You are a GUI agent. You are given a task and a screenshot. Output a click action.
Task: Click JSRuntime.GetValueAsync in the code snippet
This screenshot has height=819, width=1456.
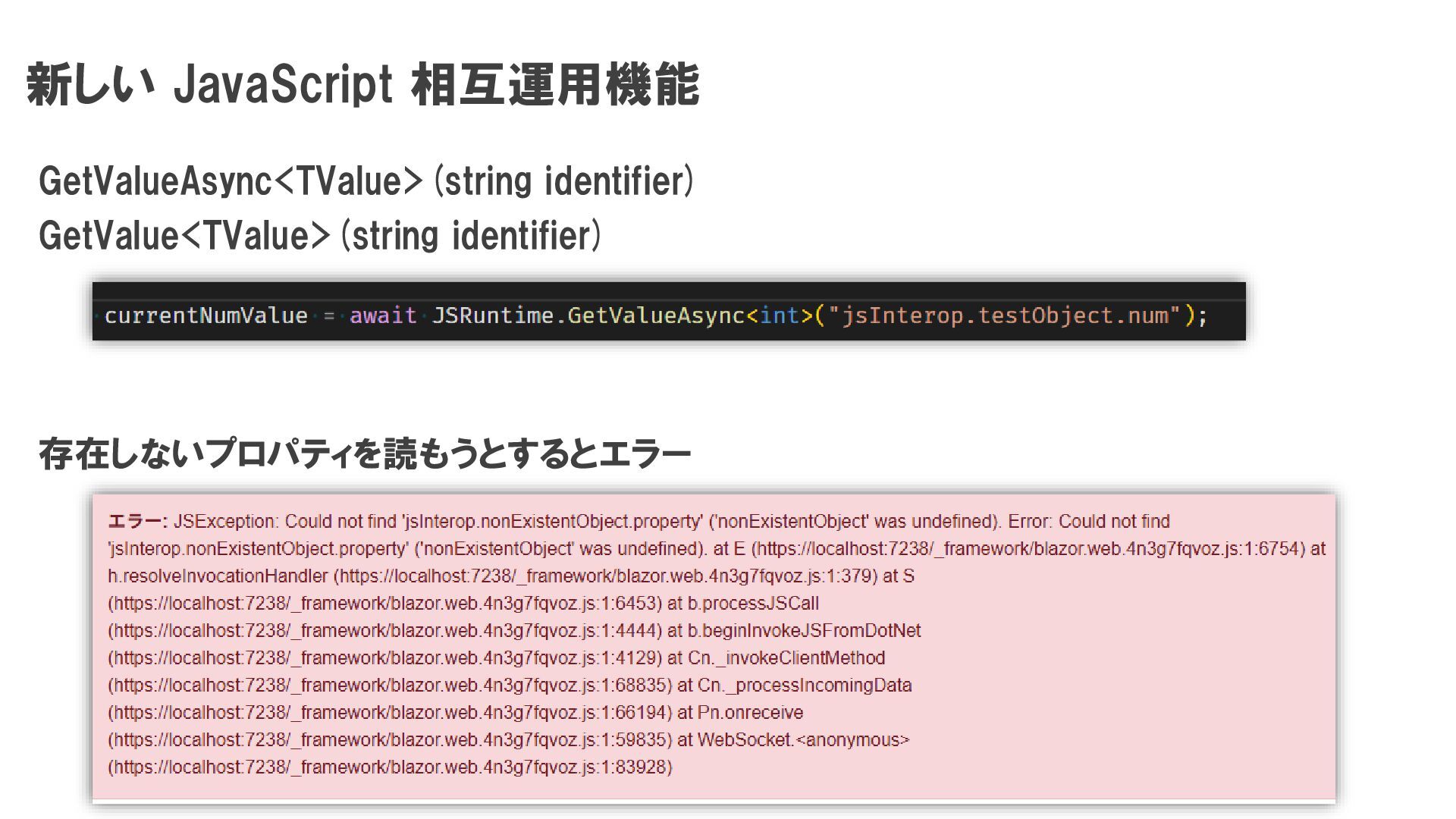[x=588, y=315]
